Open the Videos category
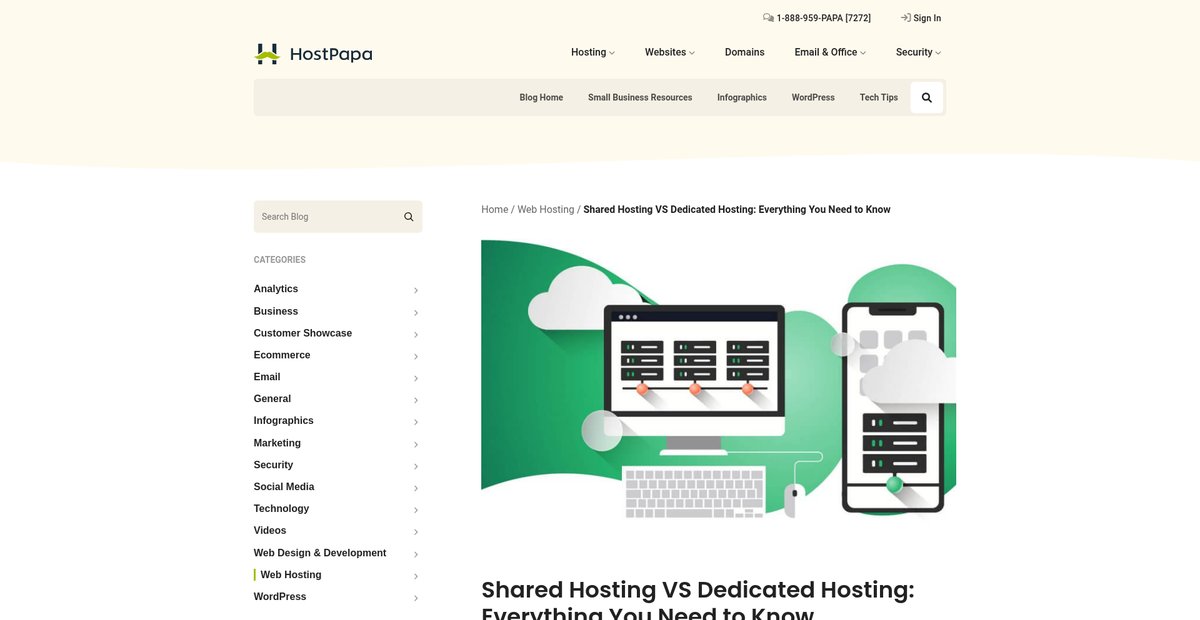This screenshot has height=620, width=1200. [x=270, y=531]
